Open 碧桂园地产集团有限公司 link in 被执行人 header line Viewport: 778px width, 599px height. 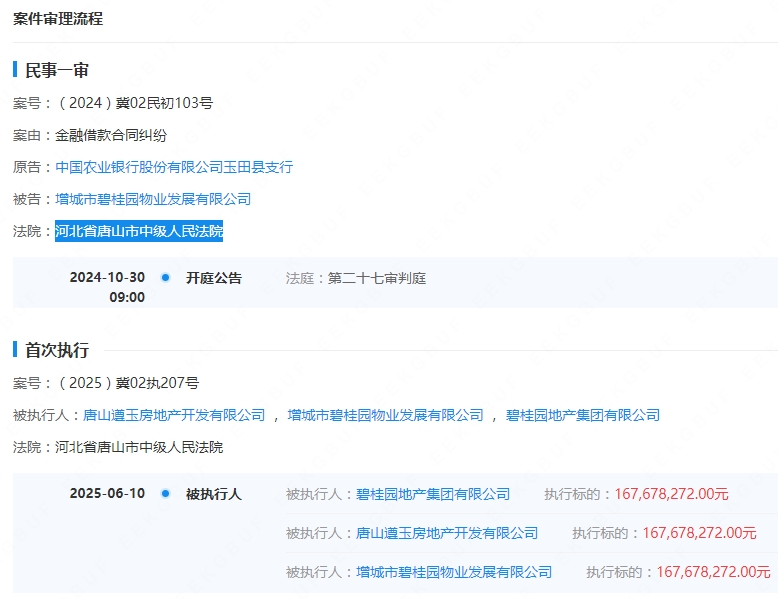[583, 415]
